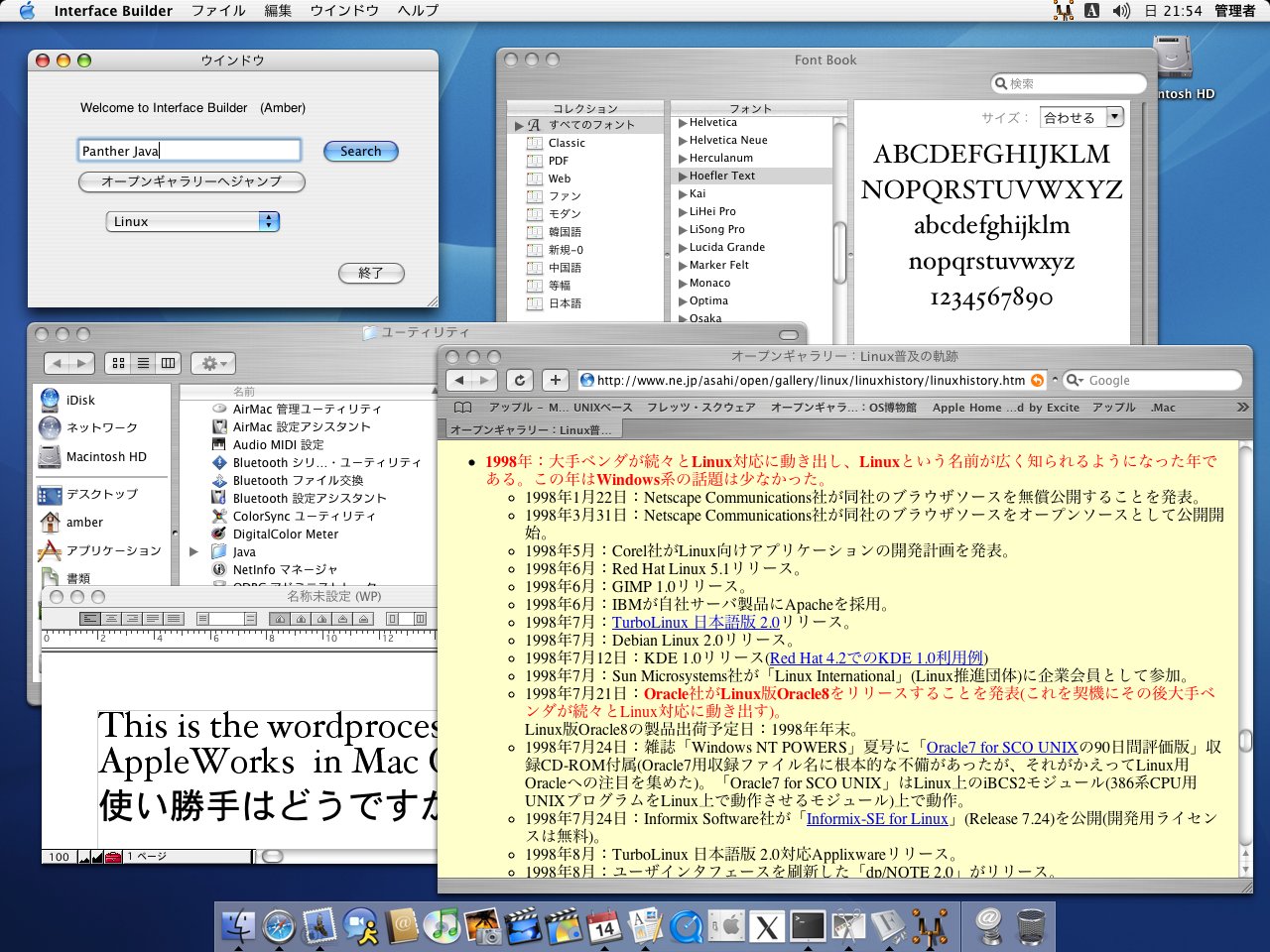Launch Safari from the Dock
Viewport: 1270px width, 952px height.
point(279,926)
